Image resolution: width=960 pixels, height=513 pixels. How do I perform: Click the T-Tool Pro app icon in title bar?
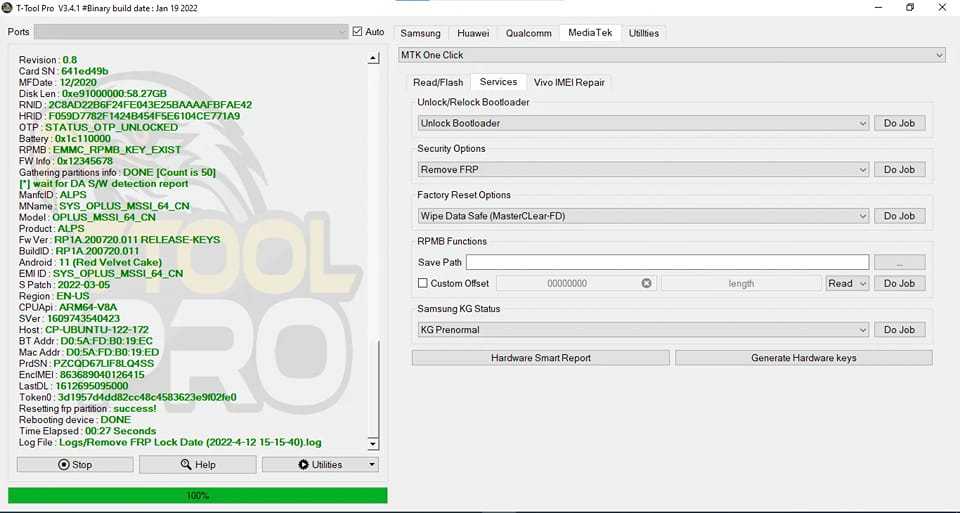(x=7, y=8)
